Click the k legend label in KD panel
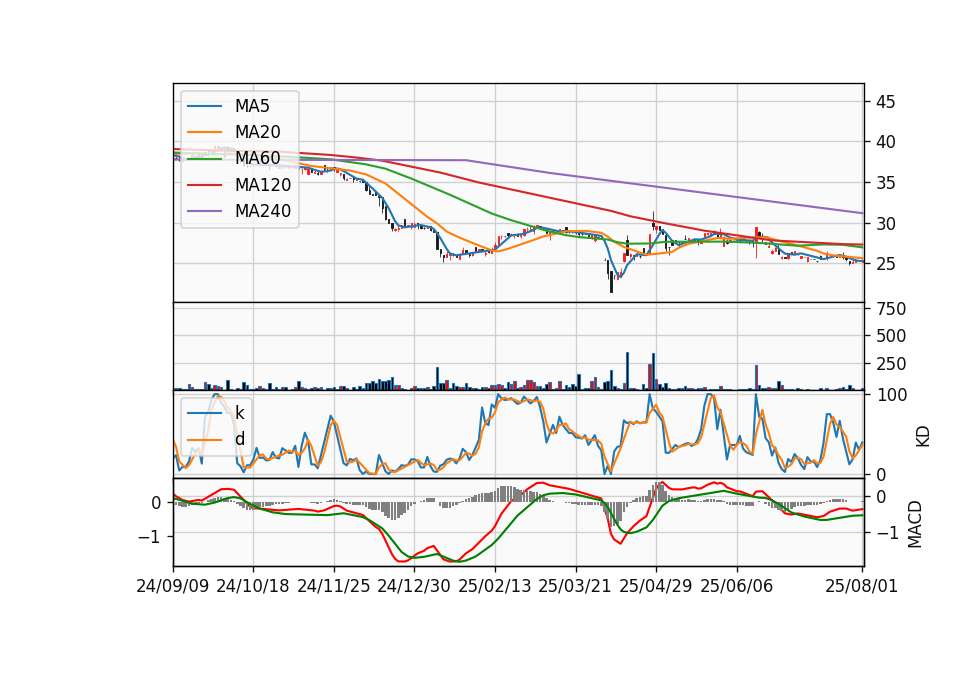This screenshot has height=690, width=960. (239, 413)
